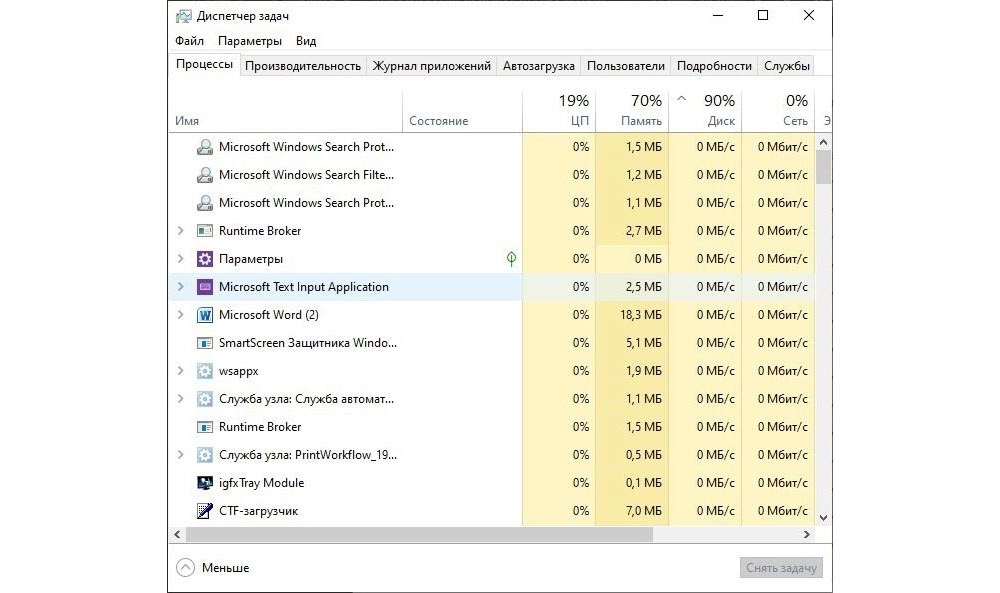Expand the Microsoft Text Input Application group
1000x593 pixels.
(x=180, y=287)
